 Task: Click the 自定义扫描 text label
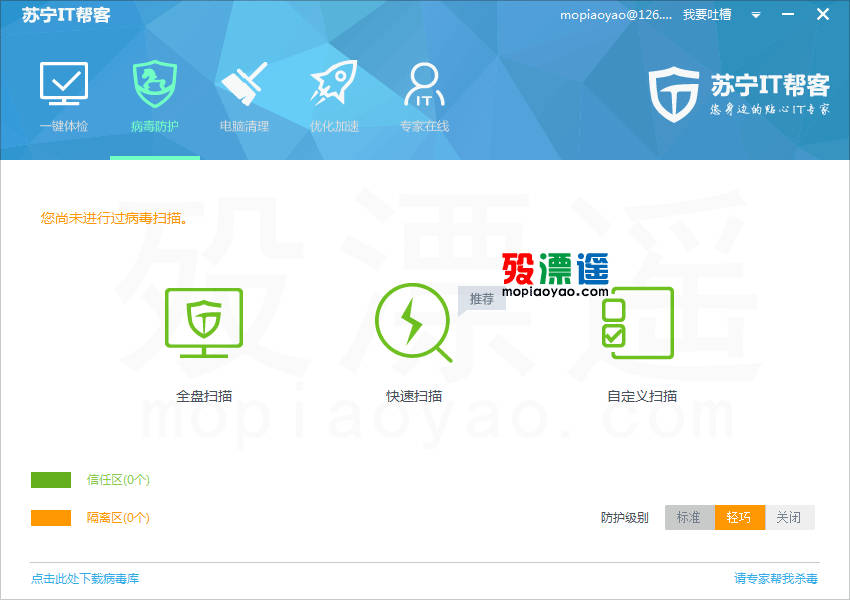pyautogui.click(x=642, y=396)
